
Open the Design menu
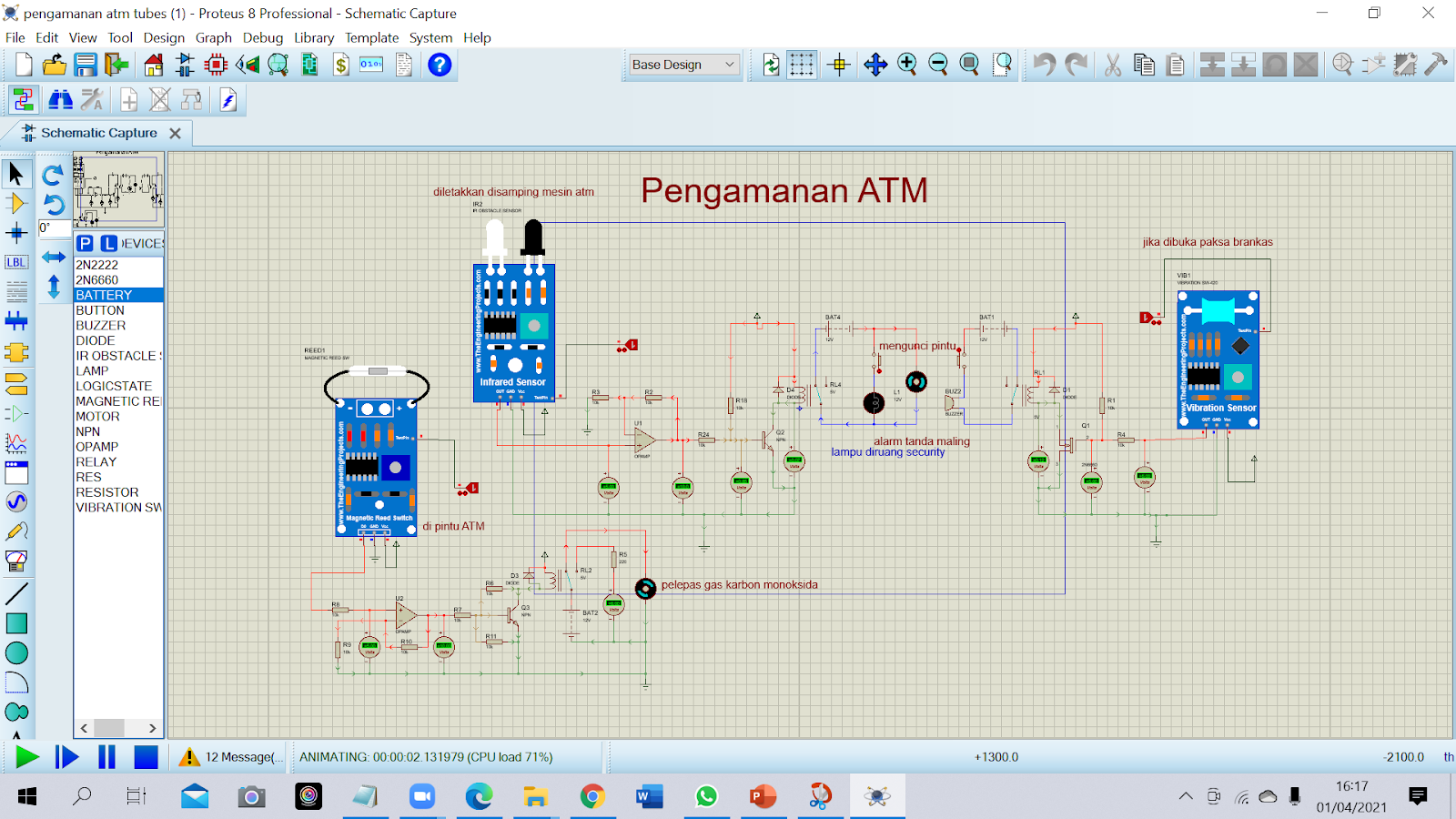(164, 37)
